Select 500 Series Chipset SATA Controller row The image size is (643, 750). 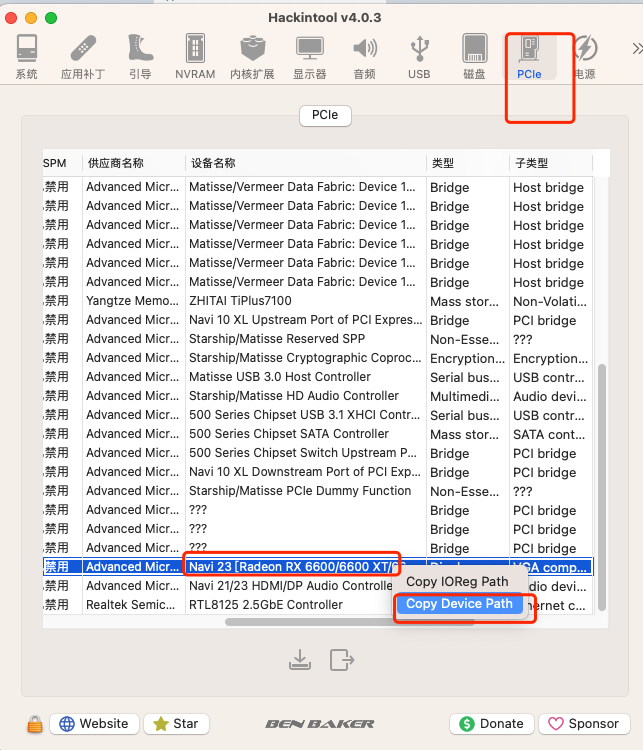point(318,434)
